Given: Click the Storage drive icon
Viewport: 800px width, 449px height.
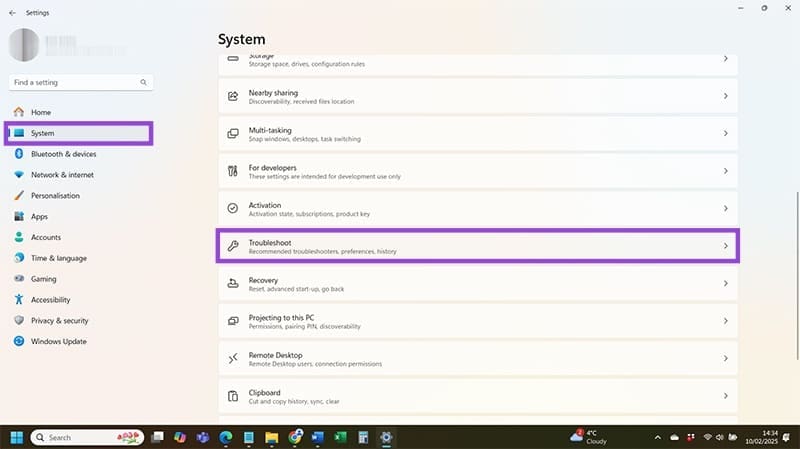Looking at the screenshot, I should 233,59.
